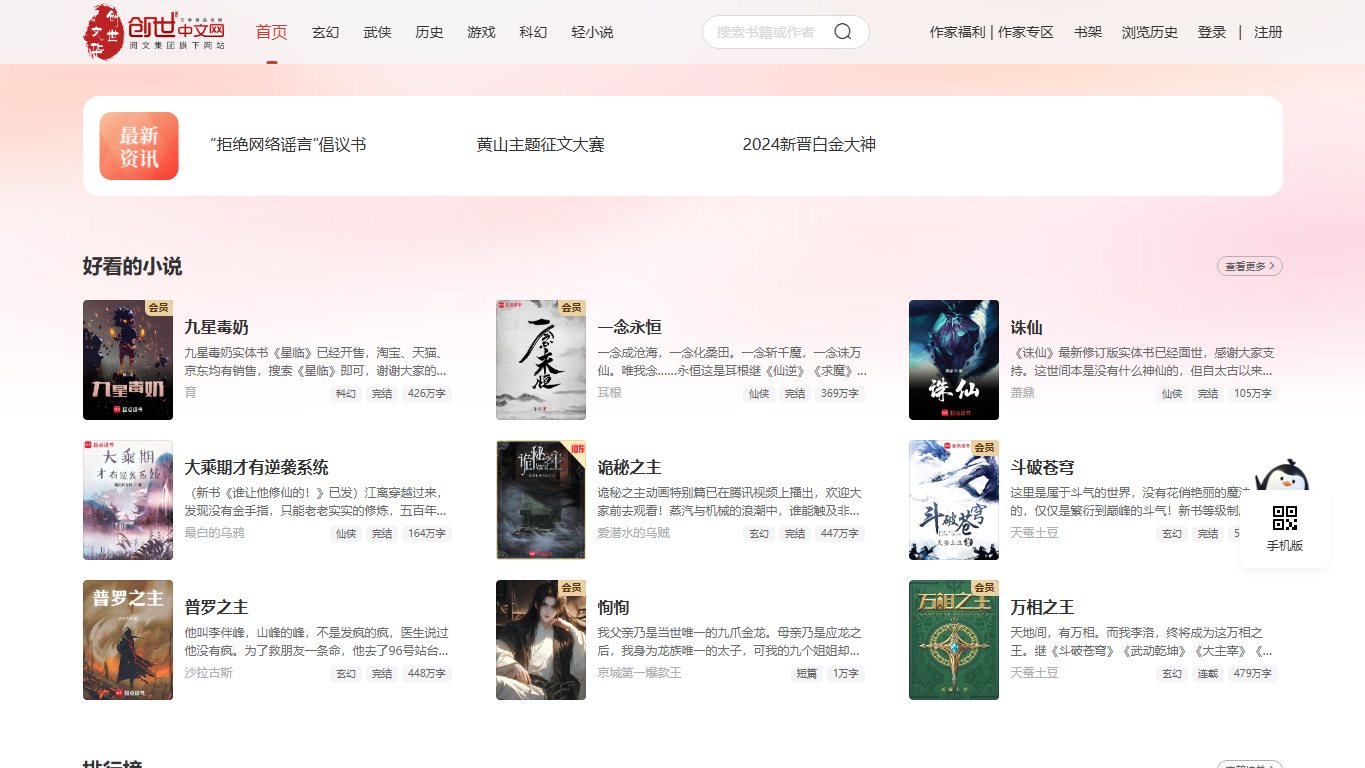Click the 注册 register link
Viewport: 1365px width, 768px height.
(1268, 32)
